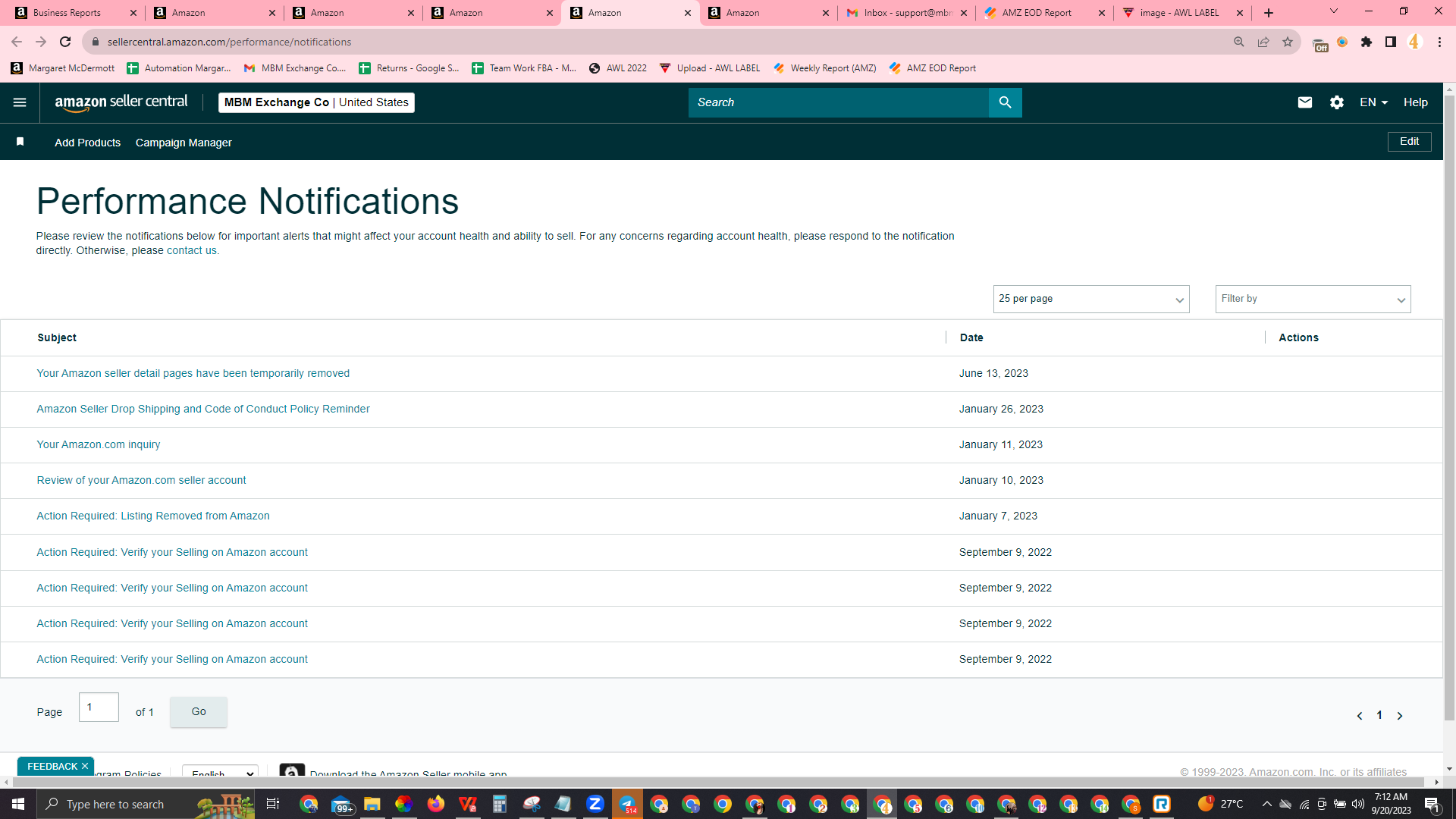Open Weekly Report (AMZ) bookmark
The width and height of the screenshot is (1456, 819).
824,68
